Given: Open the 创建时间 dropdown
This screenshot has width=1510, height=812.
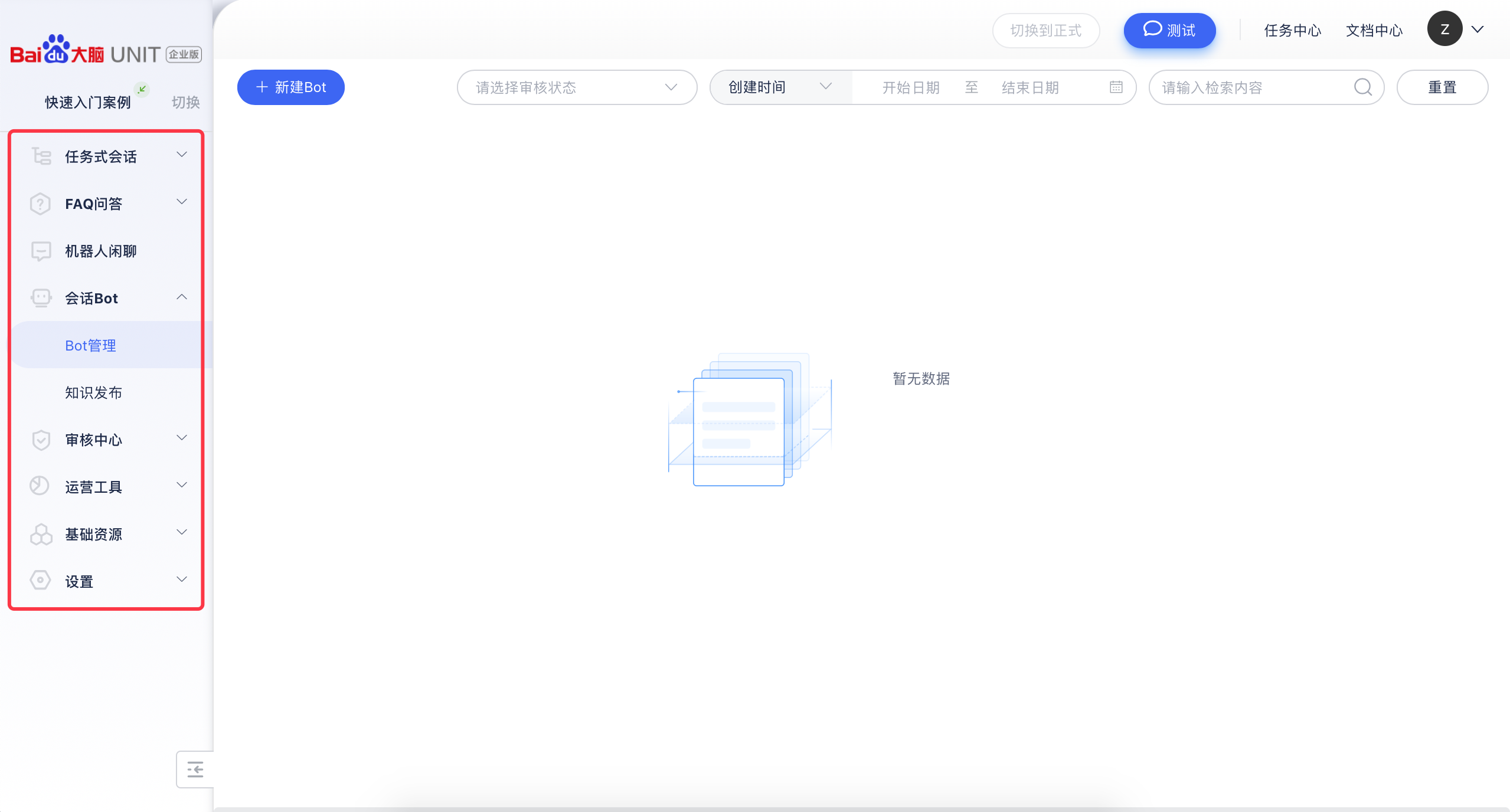Looking at the screenshot, I should 779,87.
